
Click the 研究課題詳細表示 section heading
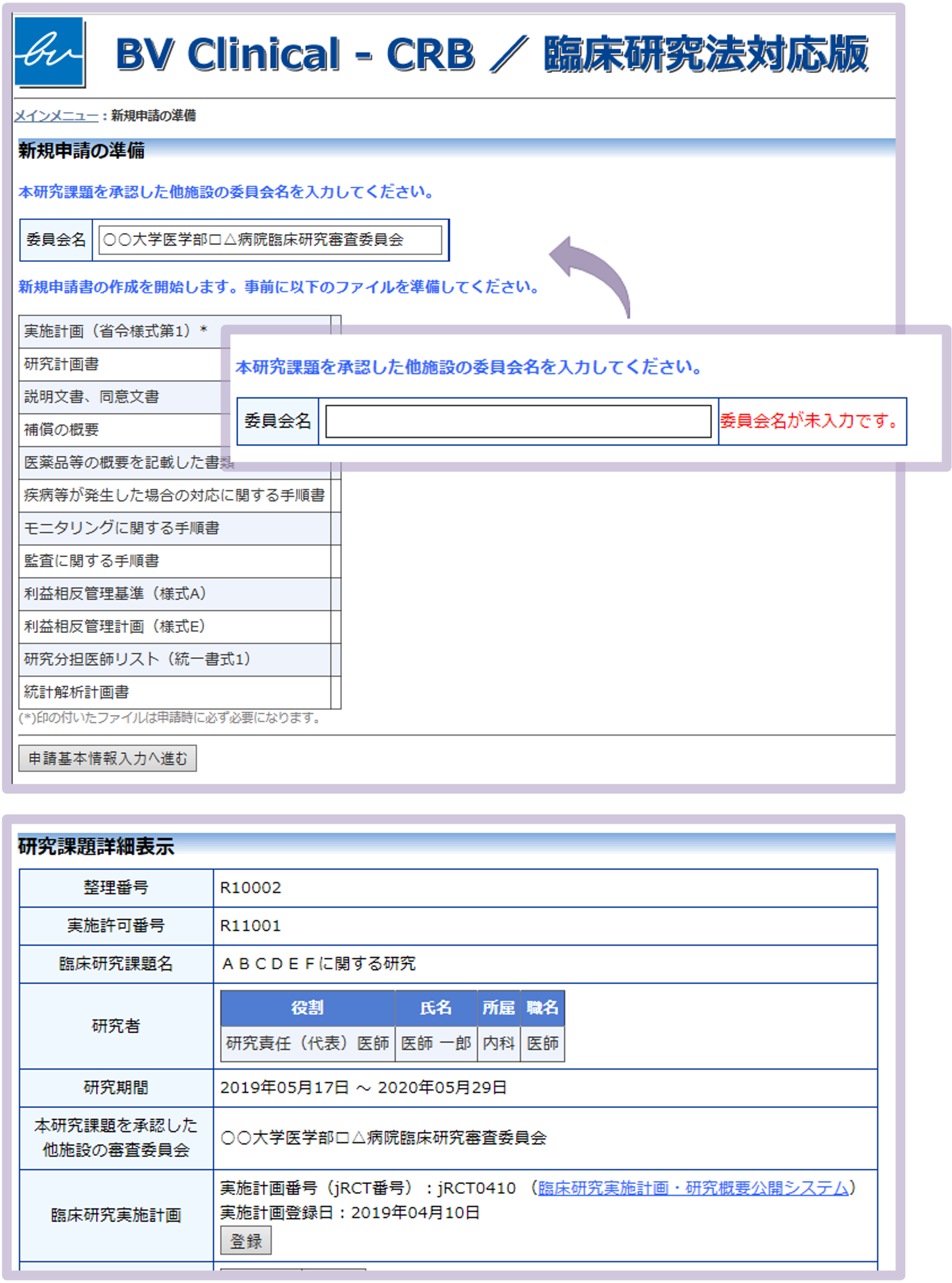[96, 846]
